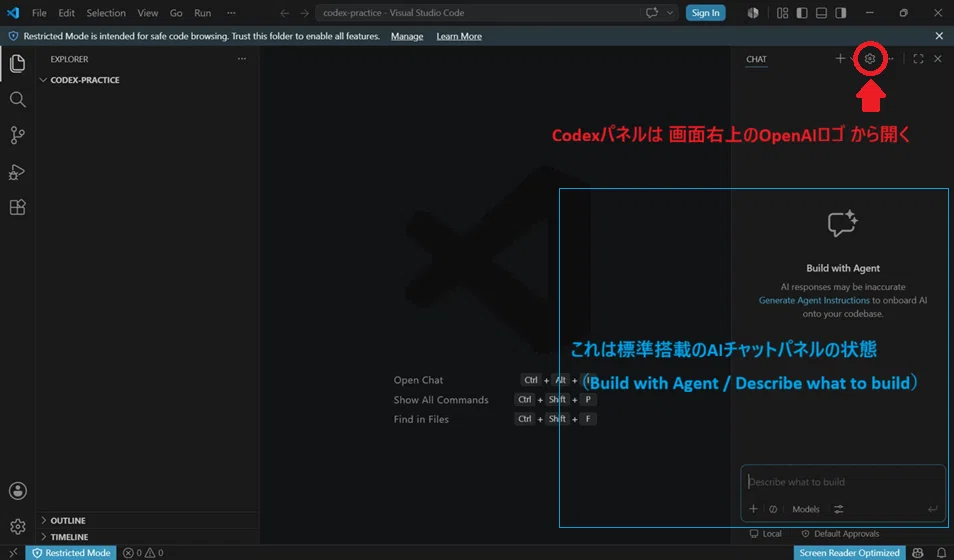Open the Extensions view
954x560 pixels.
click(17, 207)
